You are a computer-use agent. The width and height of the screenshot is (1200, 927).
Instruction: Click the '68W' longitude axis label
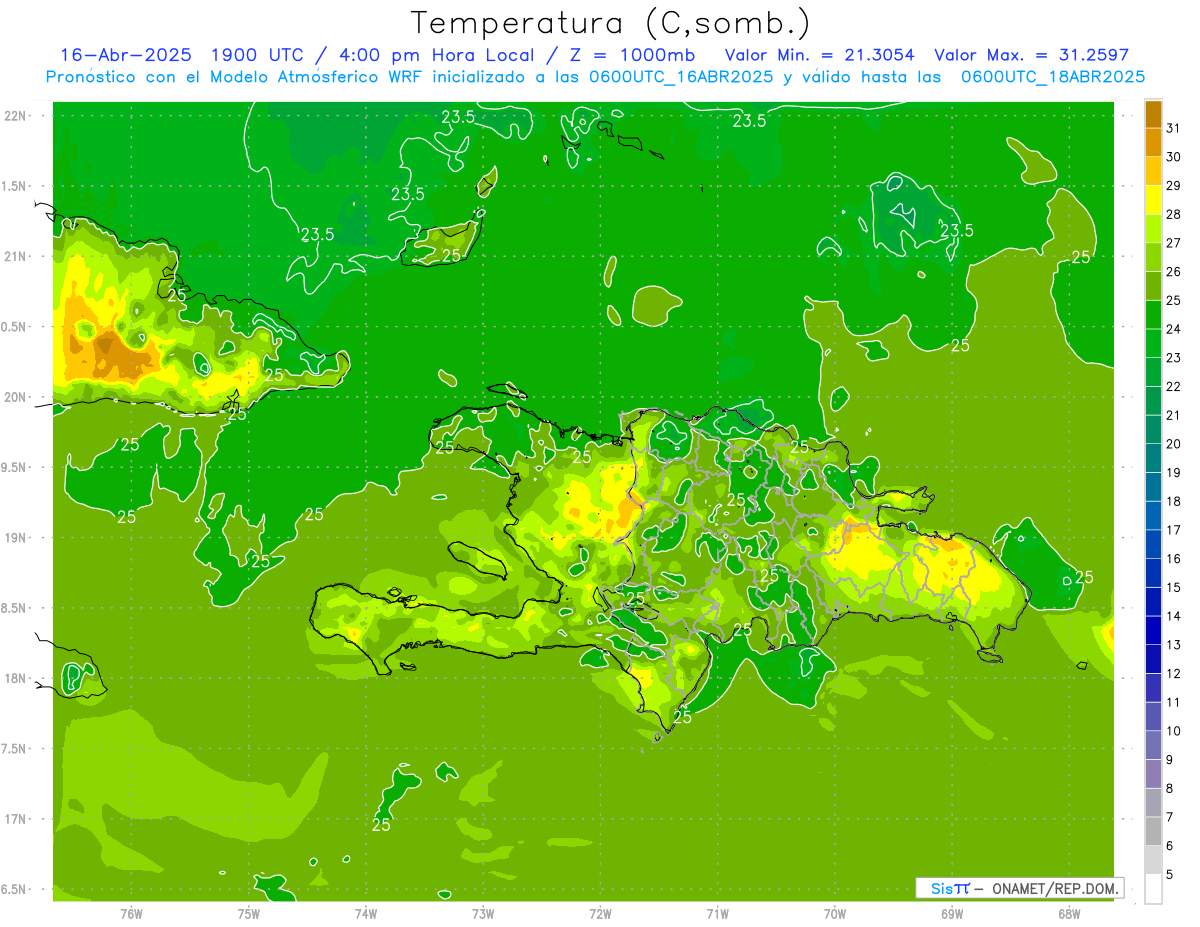(x=1069, y=913)
